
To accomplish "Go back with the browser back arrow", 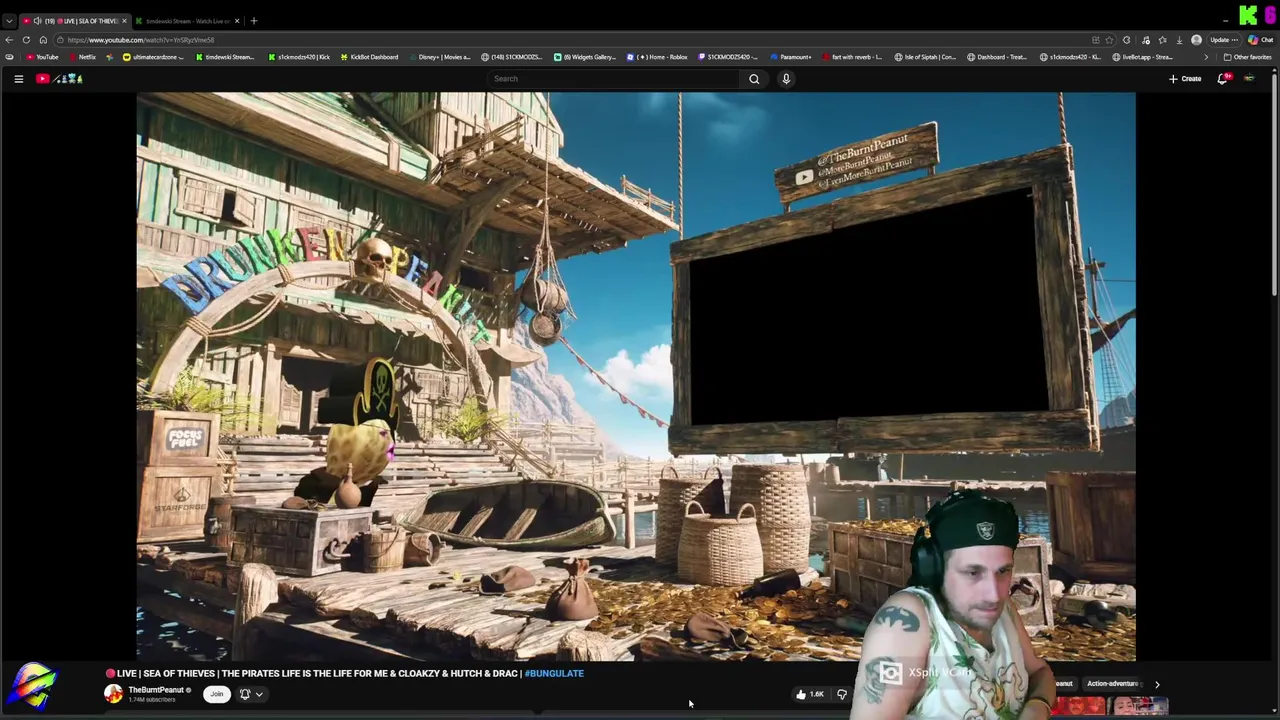I will pos(9,40).
